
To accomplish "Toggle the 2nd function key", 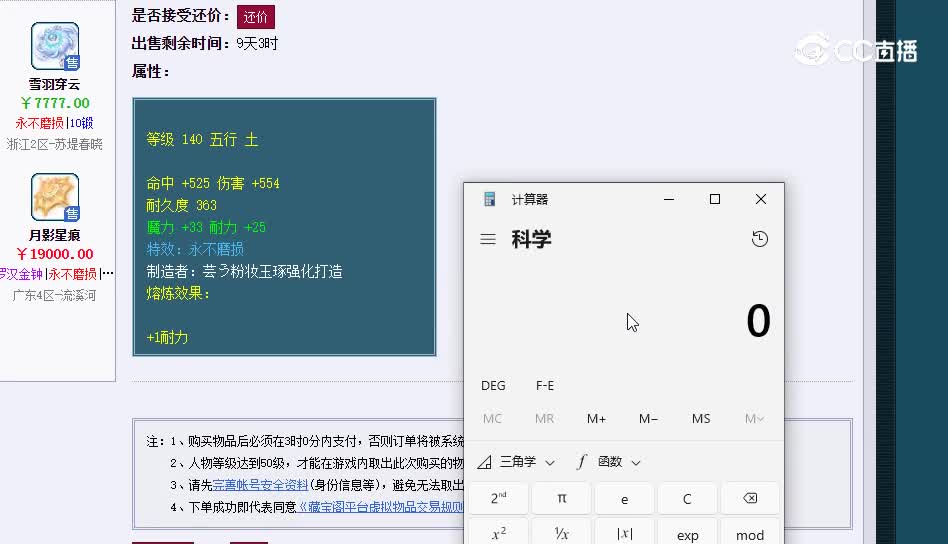I will click(x=498, y=498).
